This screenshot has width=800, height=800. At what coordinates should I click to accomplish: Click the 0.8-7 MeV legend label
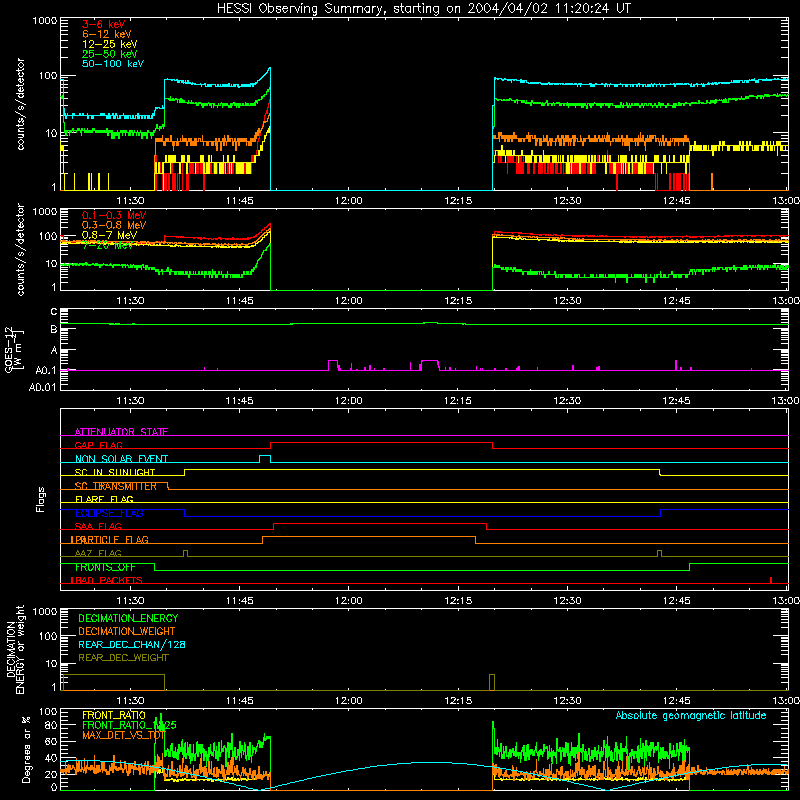click(110, 235)
